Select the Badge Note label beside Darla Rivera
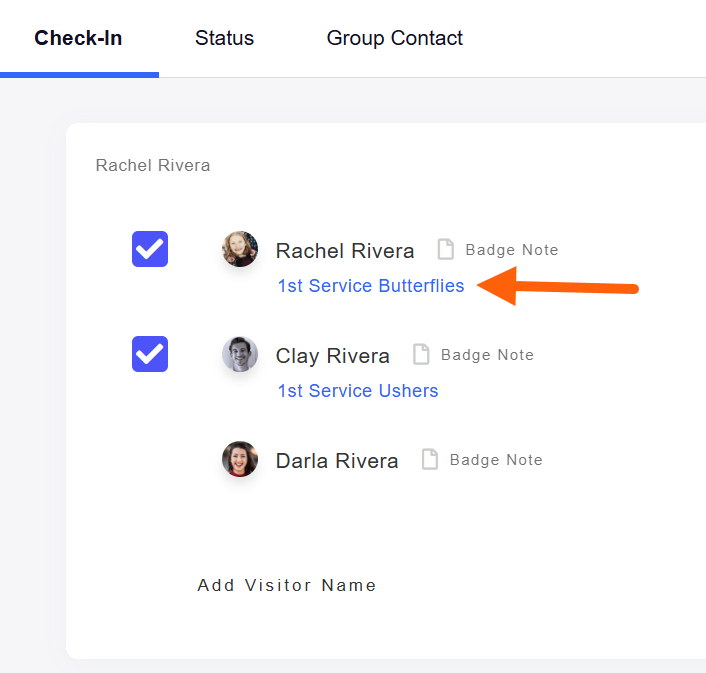This screenshot has height=673, width=706. tap(496, 460)
